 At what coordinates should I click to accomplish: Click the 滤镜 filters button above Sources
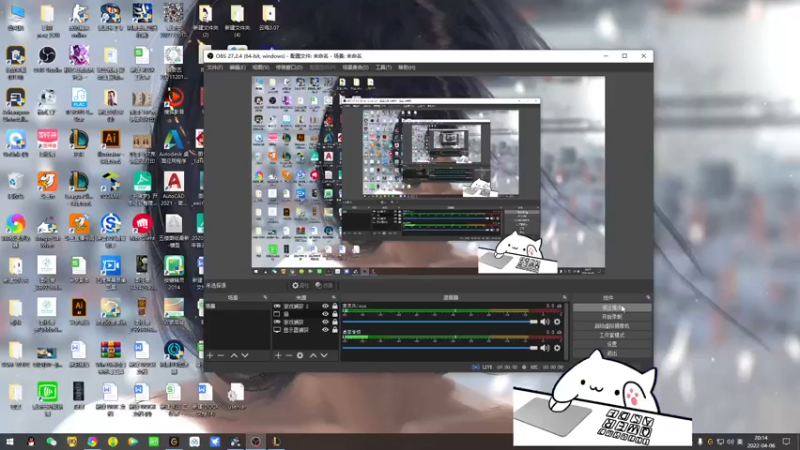pos(324,285)
